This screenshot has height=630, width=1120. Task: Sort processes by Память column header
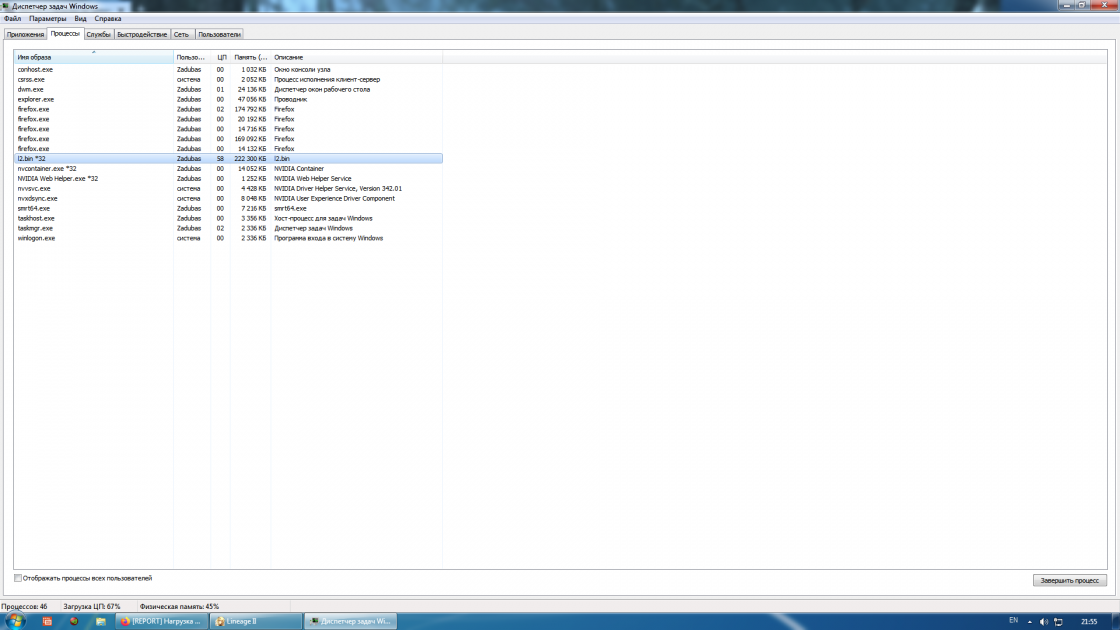pyautogui.click(x=250, y=57)
